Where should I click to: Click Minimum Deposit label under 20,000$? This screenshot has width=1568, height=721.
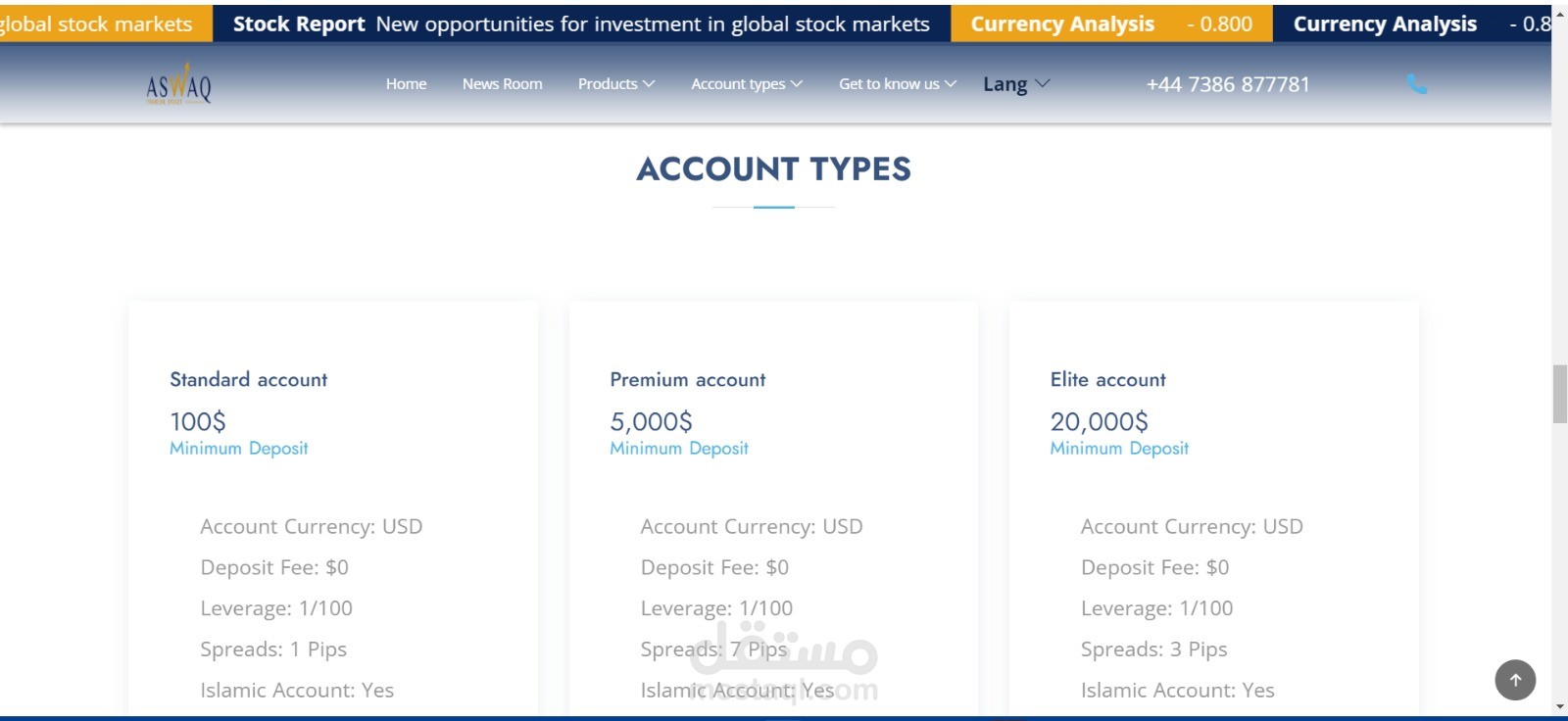click(x=1119, y=448)
